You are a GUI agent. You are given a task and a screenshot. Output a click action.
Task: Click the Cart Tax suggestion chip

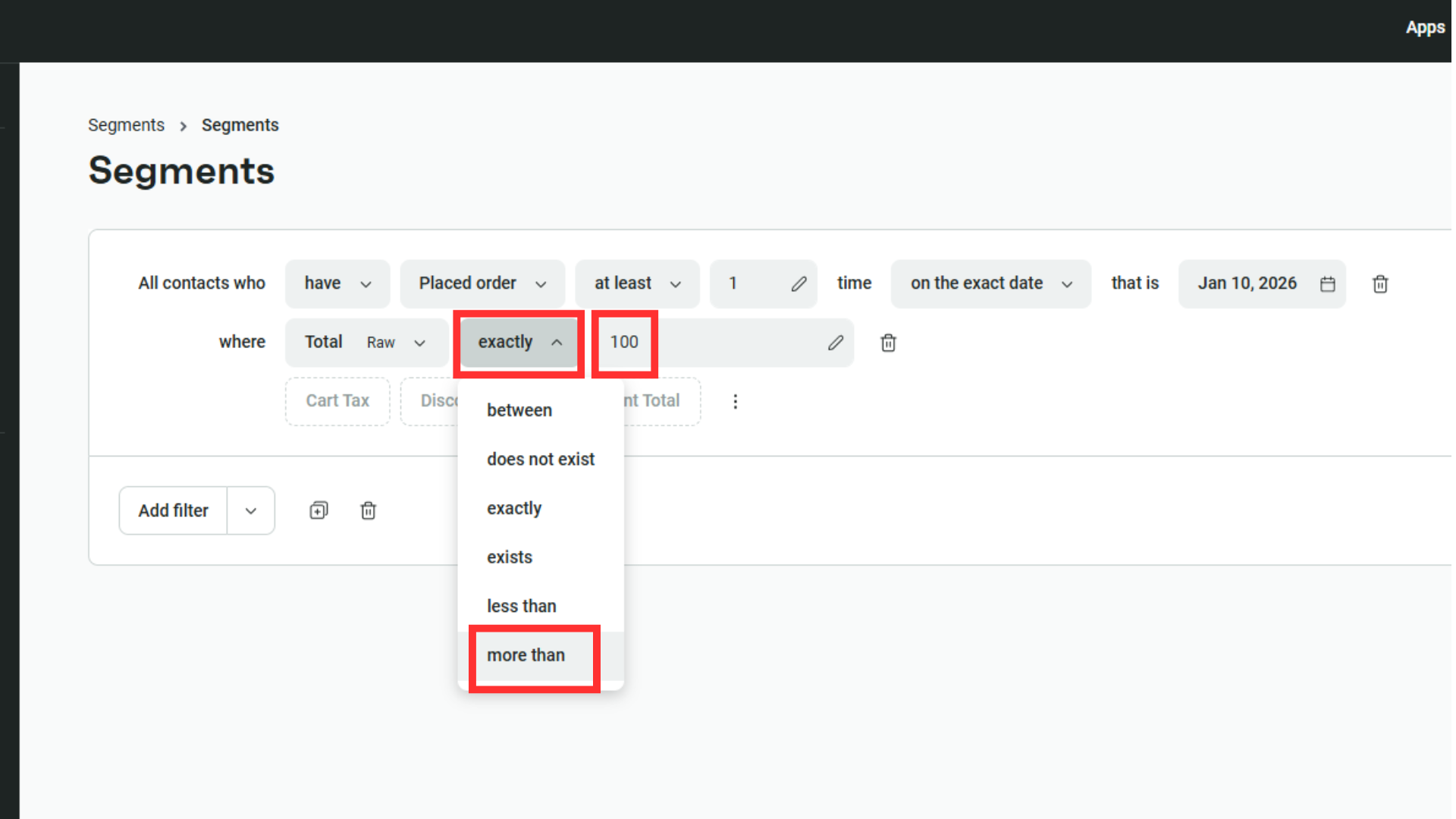coord(337,401)
